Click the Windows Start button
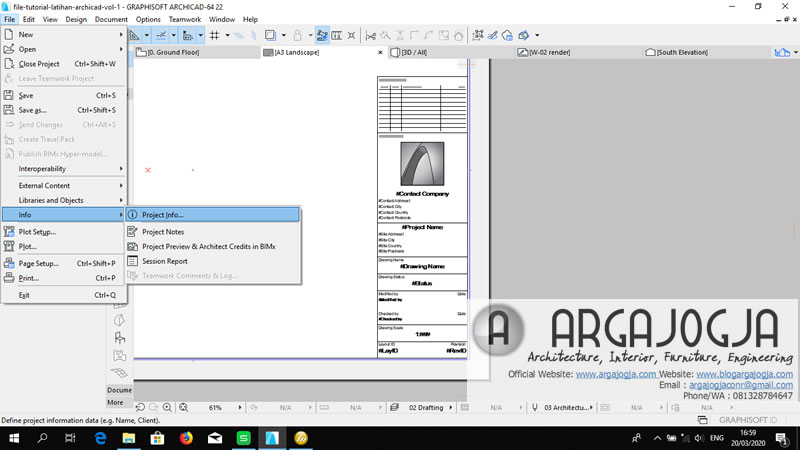This screenshot has height=450, width=800. point(14,438)
